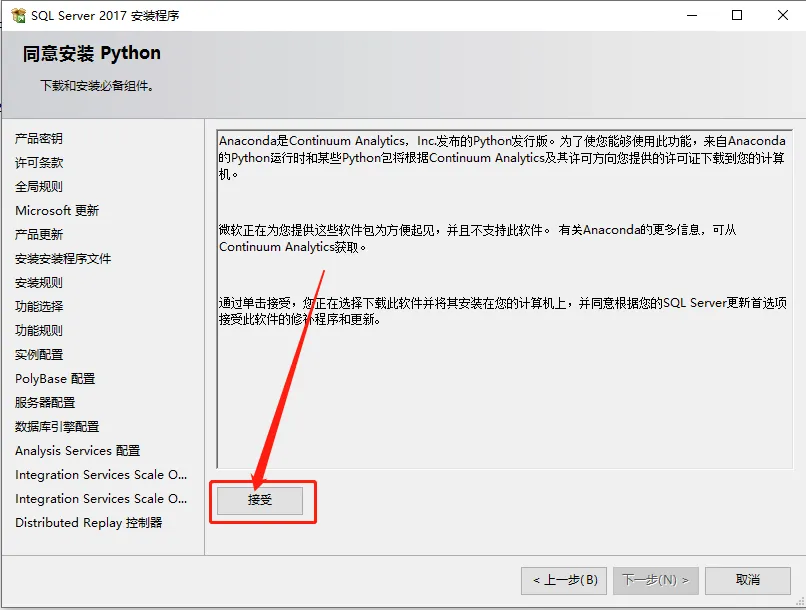Viewport: 806px width, 610px height.
Task: Click the SQL Server setup title icon
Action: click(x=19, y=15)
